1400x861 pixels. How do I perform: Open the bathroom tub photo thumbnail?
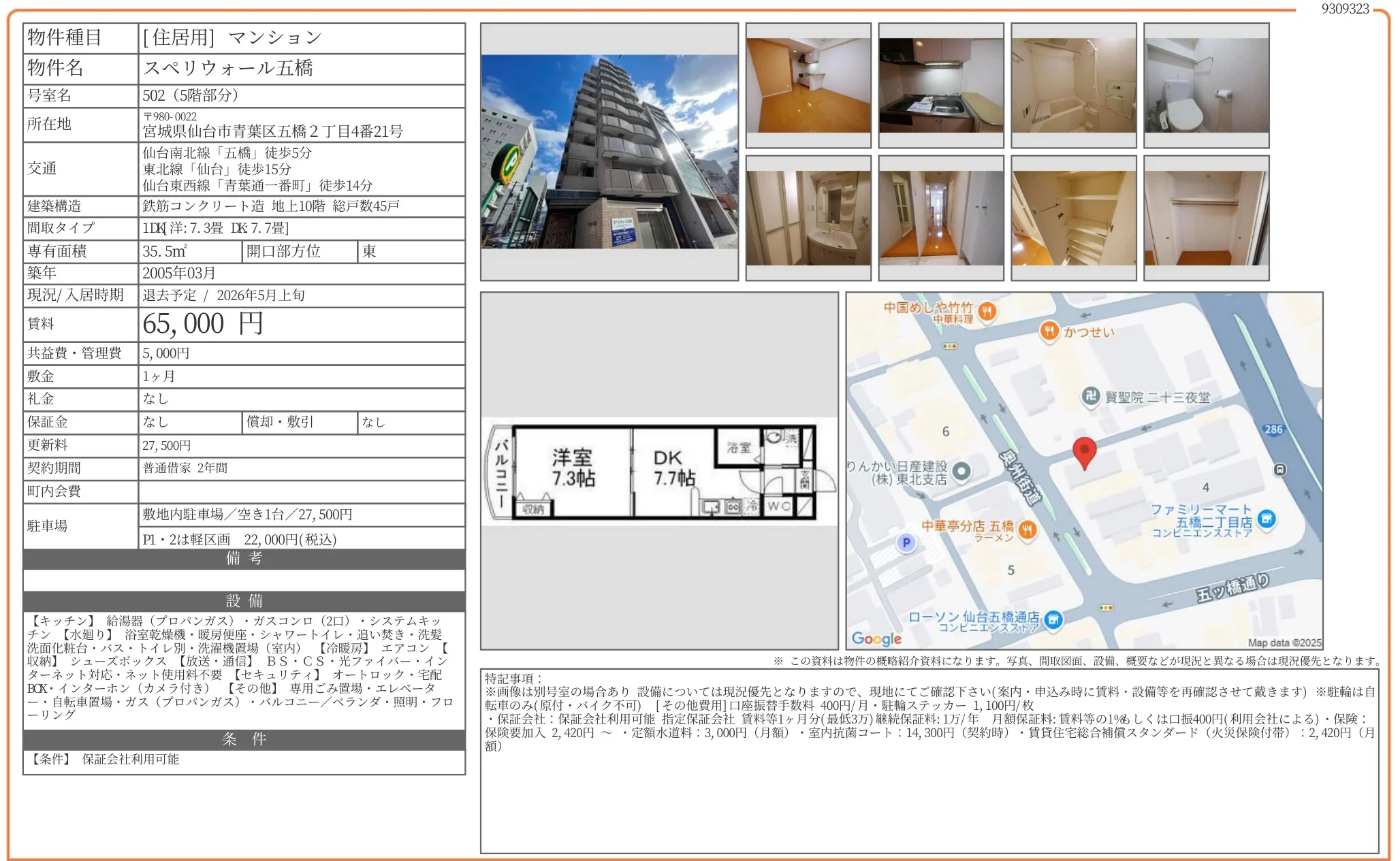[x=1073, y=85]
